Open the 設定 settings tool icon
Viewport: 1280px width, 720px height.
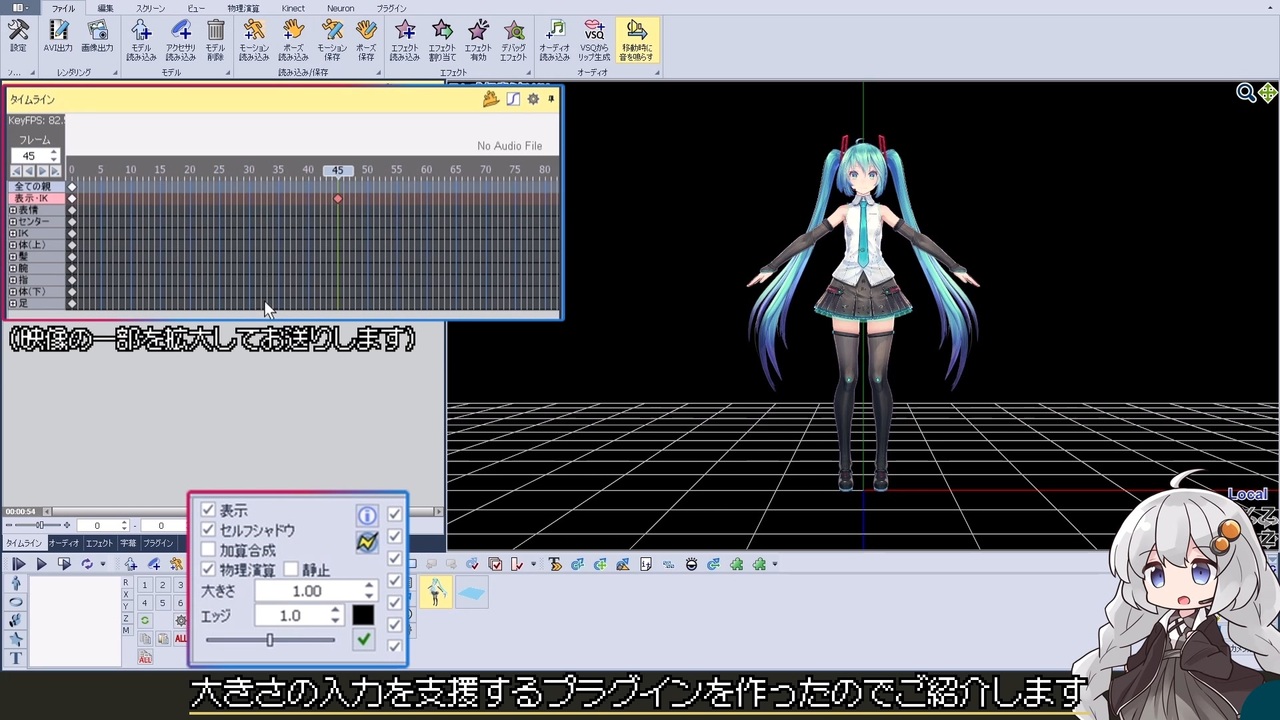[x=18, y=38]
